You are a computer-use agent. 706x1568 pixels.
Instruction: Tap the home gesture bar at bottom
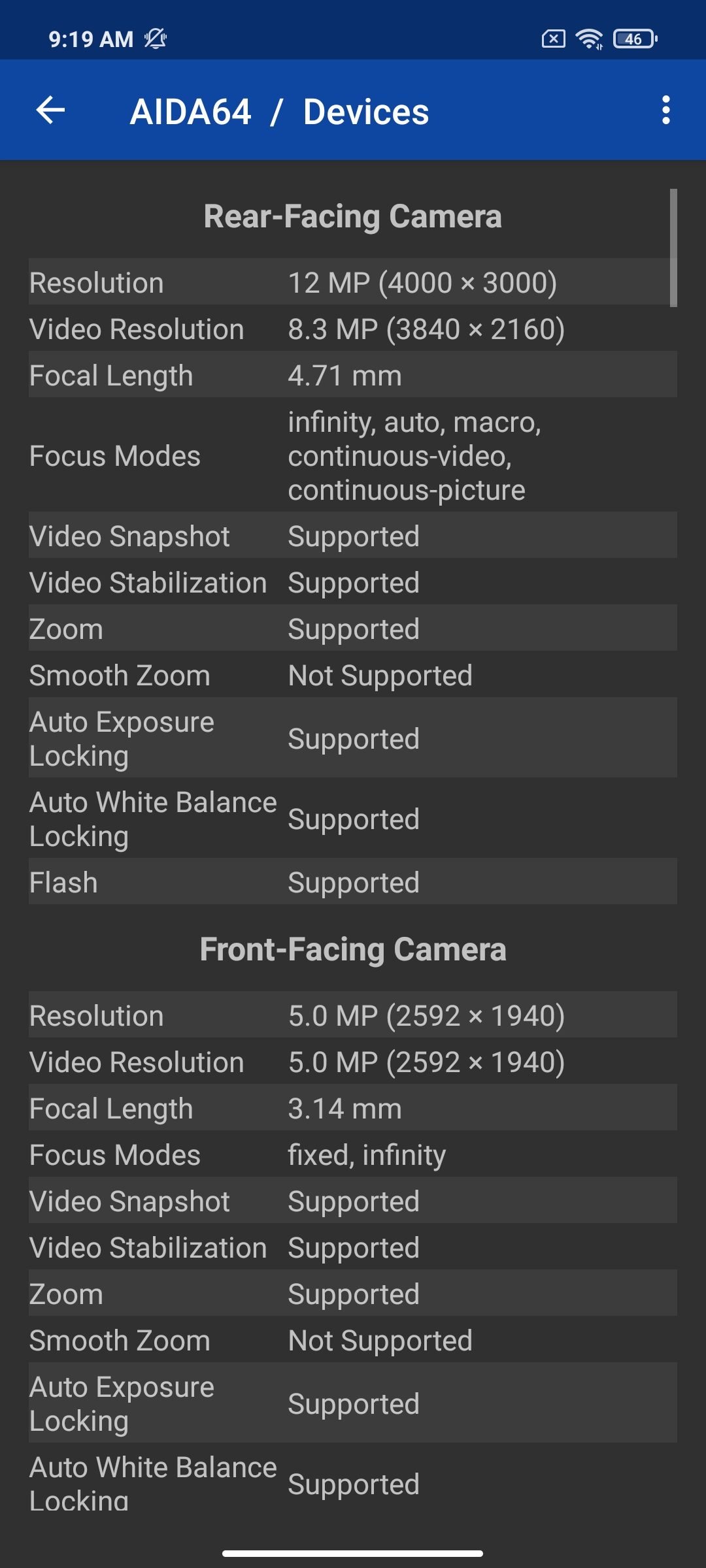352,1553
